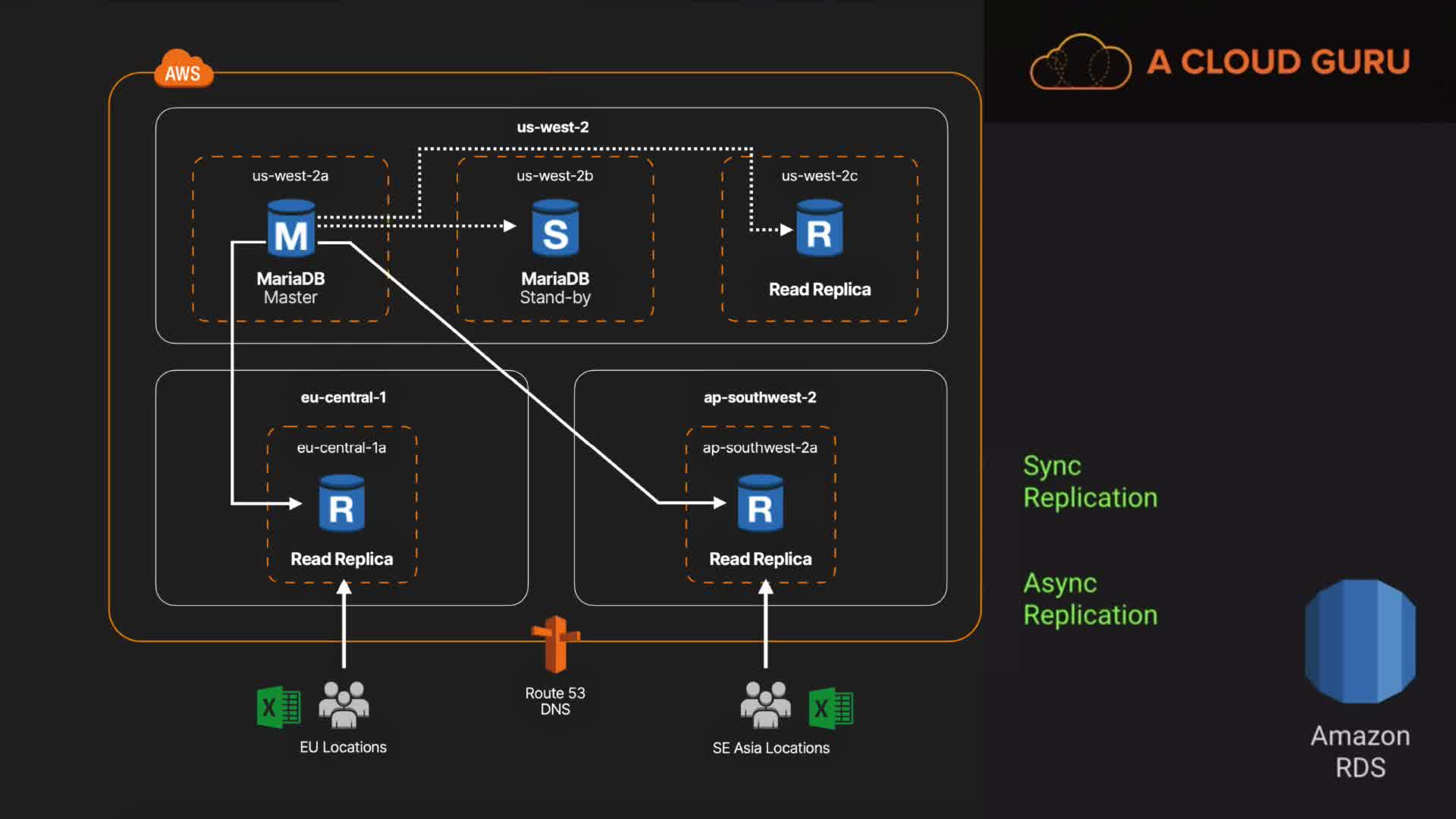This screenshot has height=819, width=1456.
Task: Click the EU Locations users icon
Action: (x=344, y=704)
